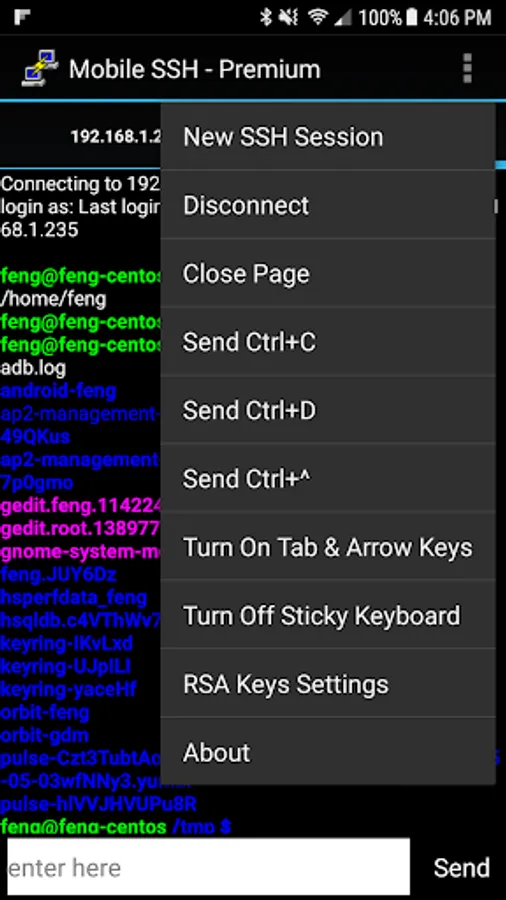Tap the Wi-Fi status bar icon
This screenshot has height=900, width=506.
pos(317,17)
